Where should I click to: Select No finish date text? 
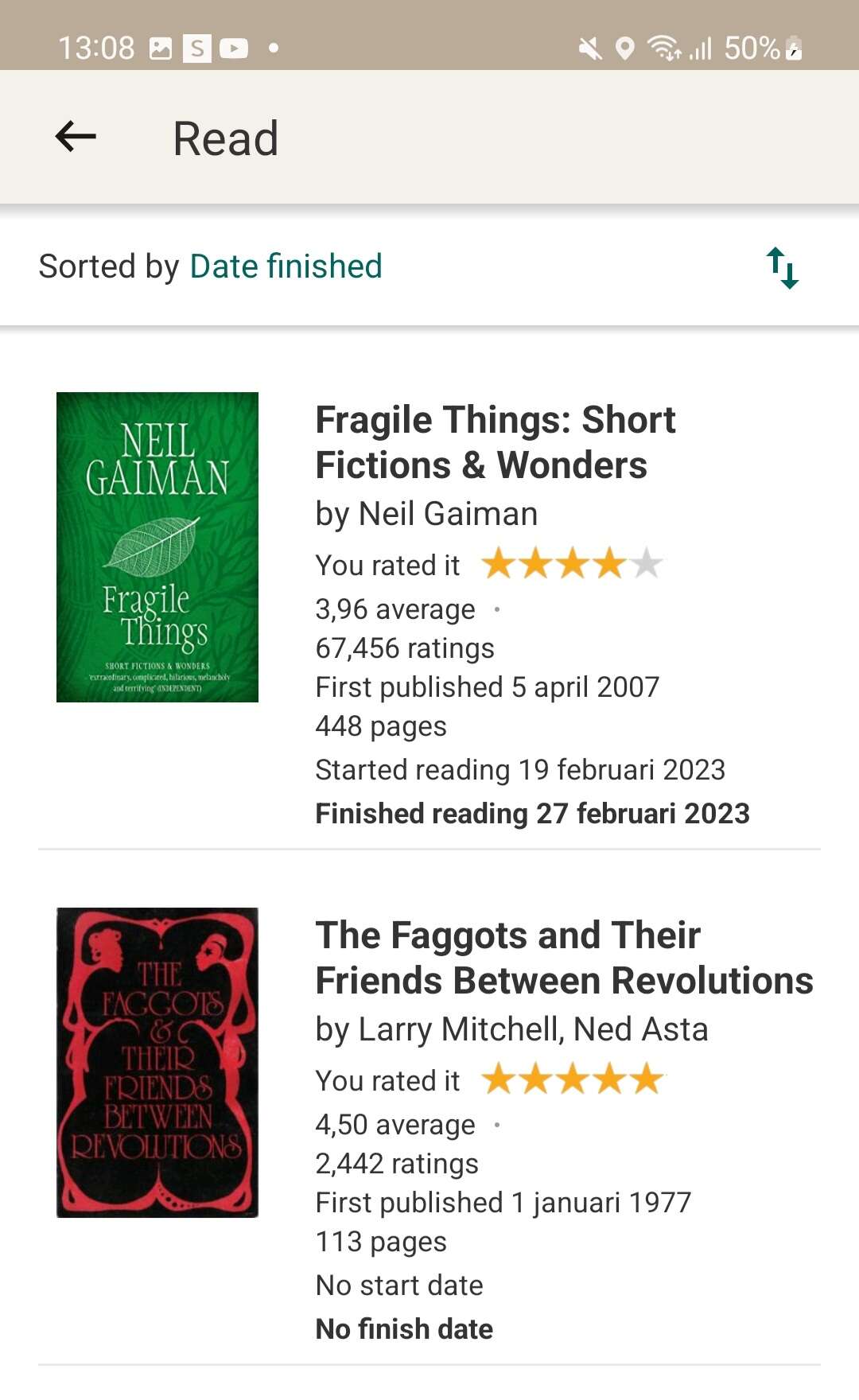404,1329
